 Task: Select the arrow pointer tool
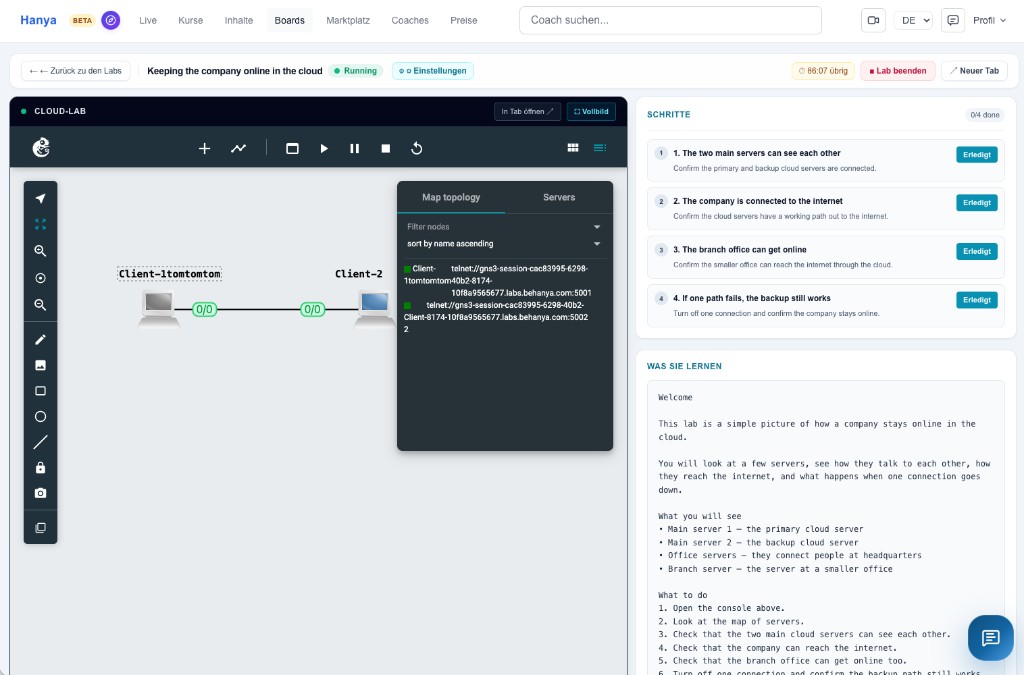[x=40, y=198]
